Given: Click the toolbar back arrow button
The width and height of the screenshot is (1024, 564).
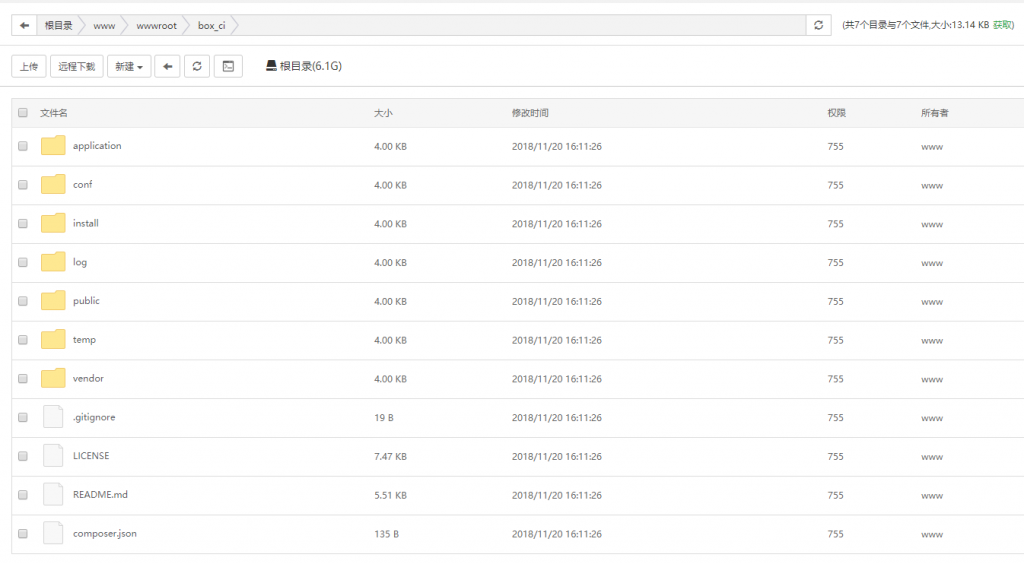Looking at the screenshot, I should point(168,66).
